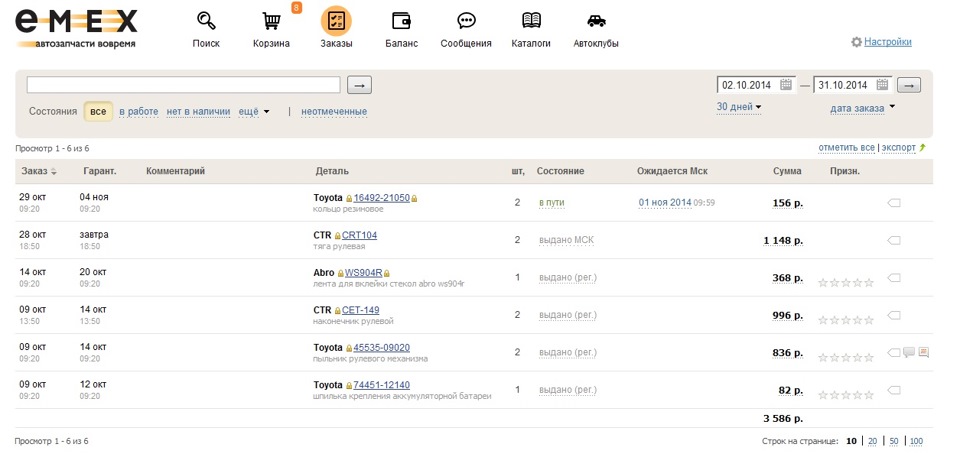Open the Корзина shopping cart

pos(271,22)
